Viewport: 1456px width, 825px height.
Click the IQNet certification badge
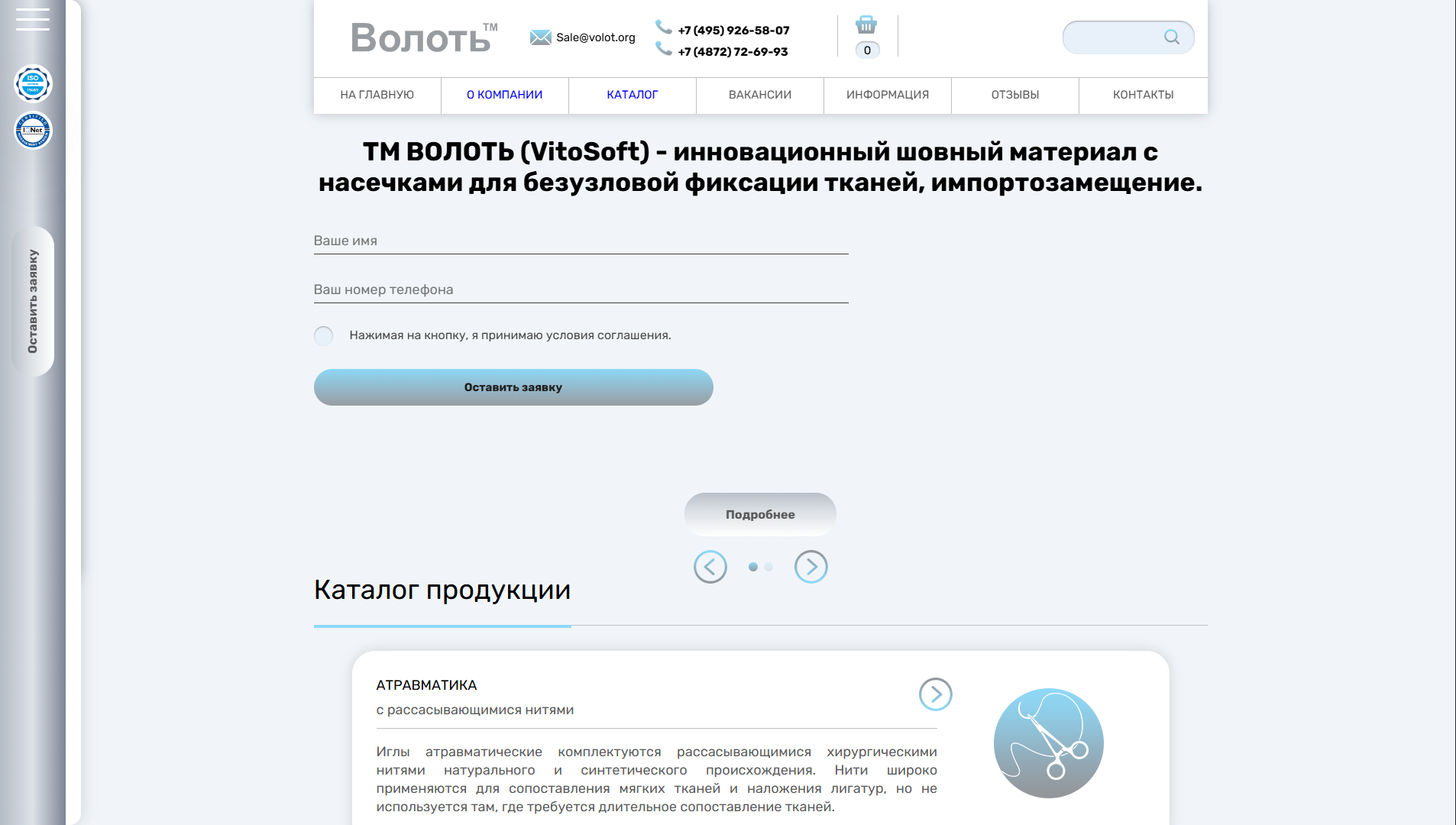click(x=33, y=130)
